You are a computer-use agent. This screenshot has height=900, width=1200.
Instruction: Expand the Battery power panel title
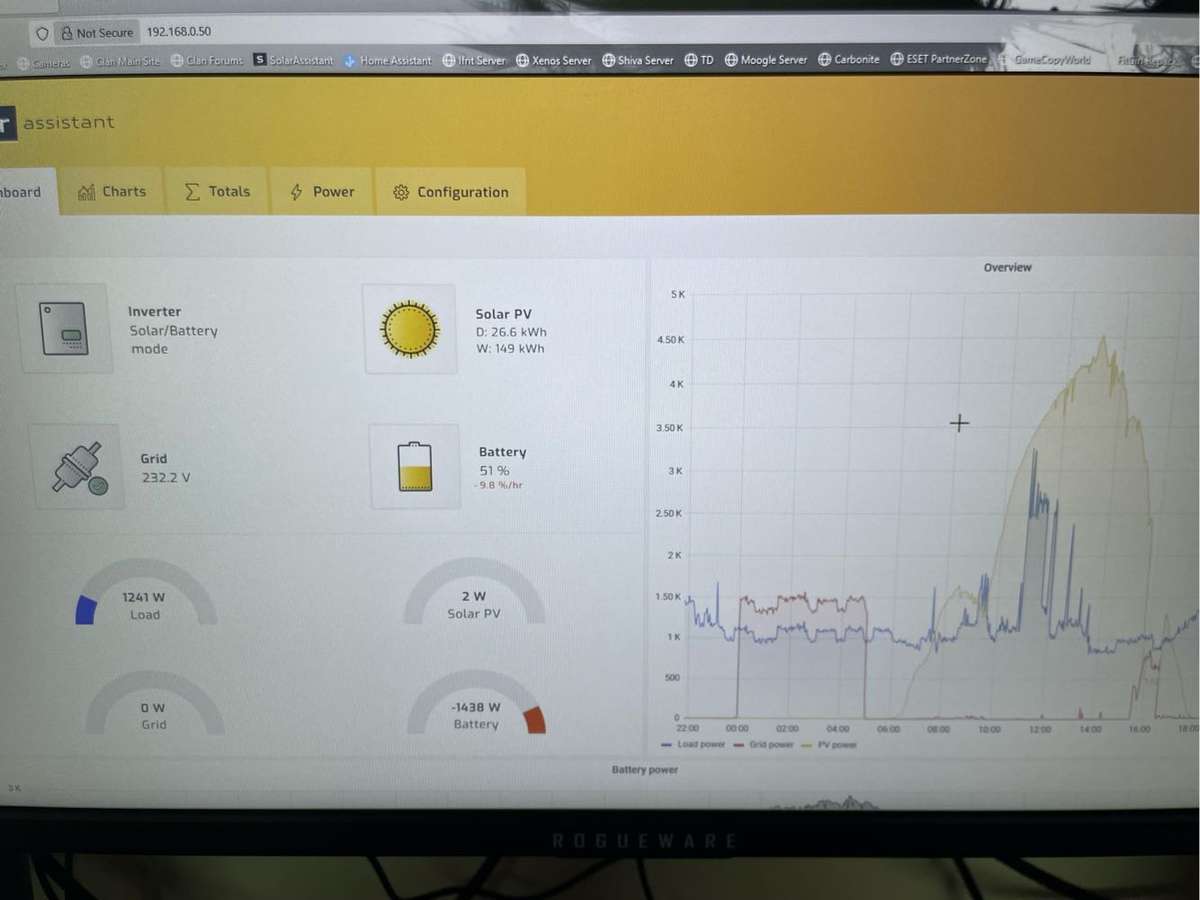[x=644, y=770]
